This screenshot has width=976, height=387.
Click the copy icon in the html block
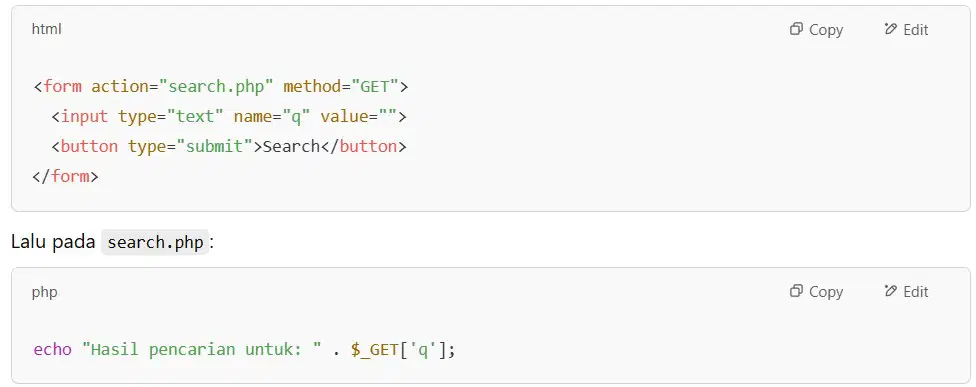click(x=795, y=29)
